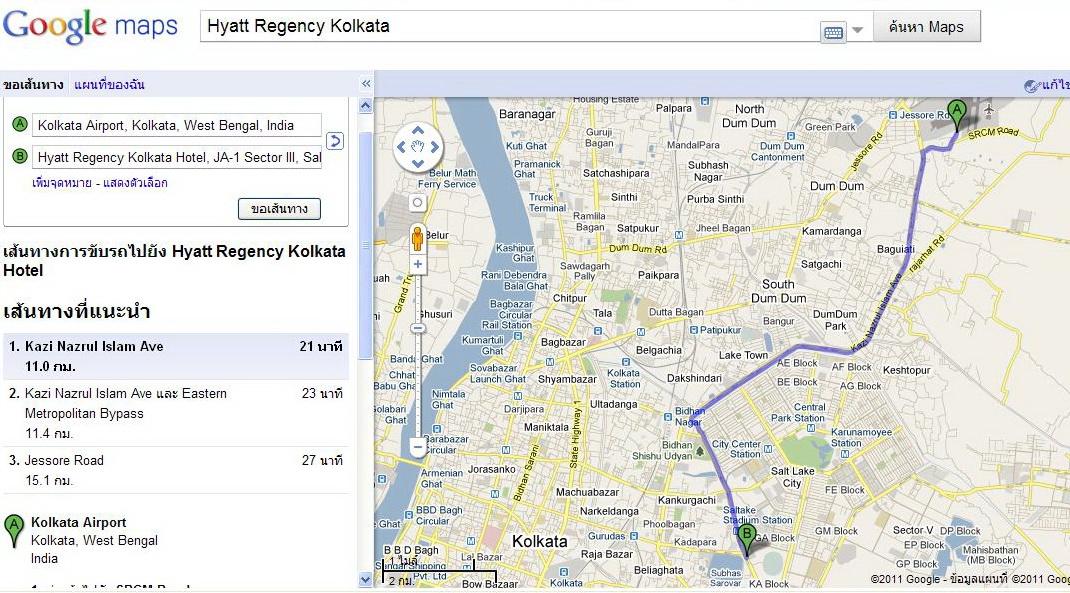Collapse the left panel with double-chevron
1070x593 pixels.
pos(366,83)
